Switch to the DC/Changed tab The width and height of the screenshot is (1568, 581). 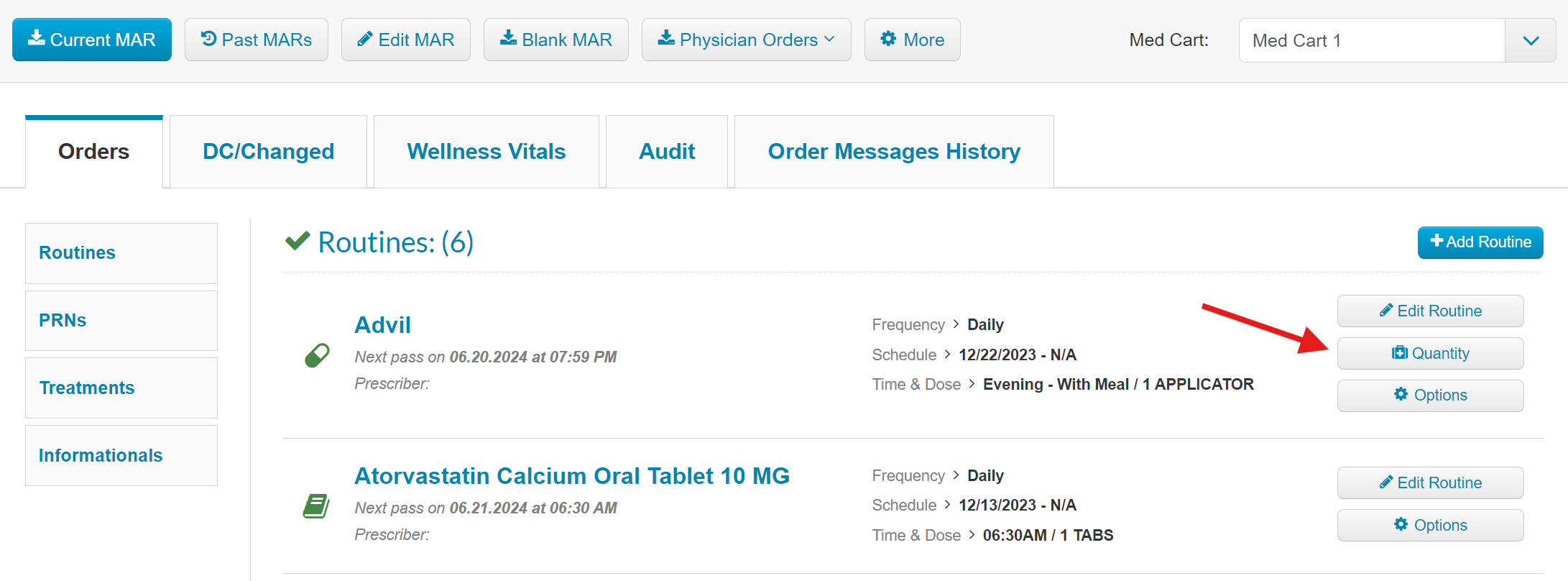(x=268, y=152)
